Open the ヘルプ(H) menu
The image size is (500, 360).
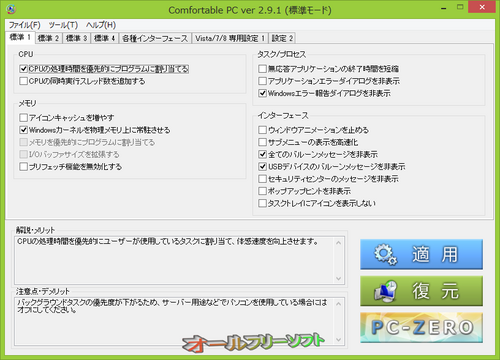pos(101,25)
